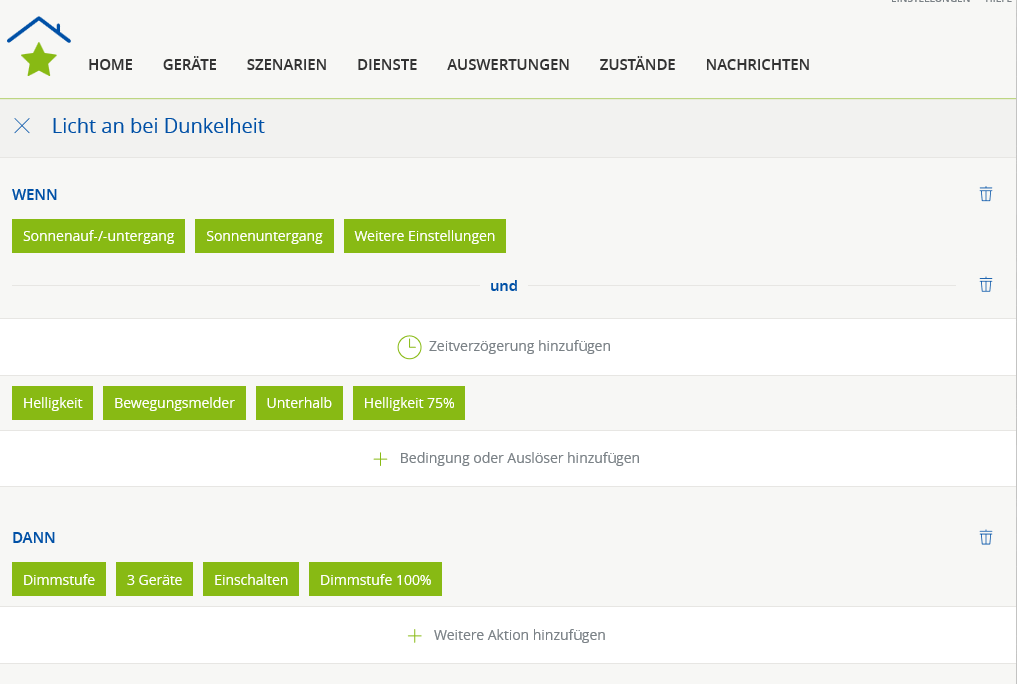Click plus icon beside Weitere Aktion
1017x684 pixels.
click(x=414, y=636)
